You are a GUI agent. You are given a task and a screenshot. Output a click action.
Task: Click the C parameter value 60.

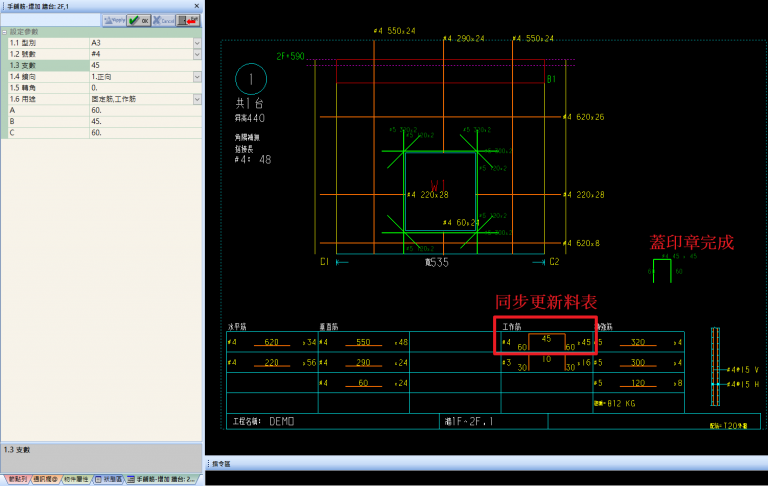tap(145, 133)
